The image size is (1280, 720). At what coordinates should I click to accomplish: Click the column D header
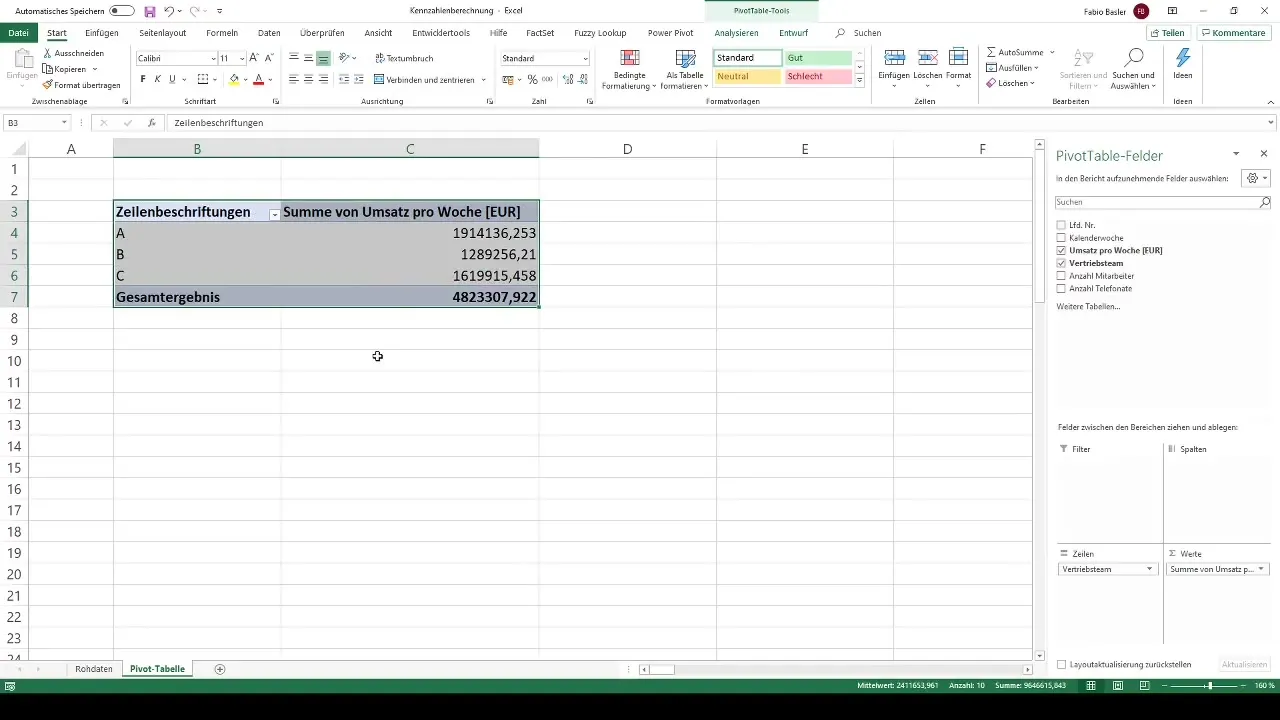click(627, 149)
